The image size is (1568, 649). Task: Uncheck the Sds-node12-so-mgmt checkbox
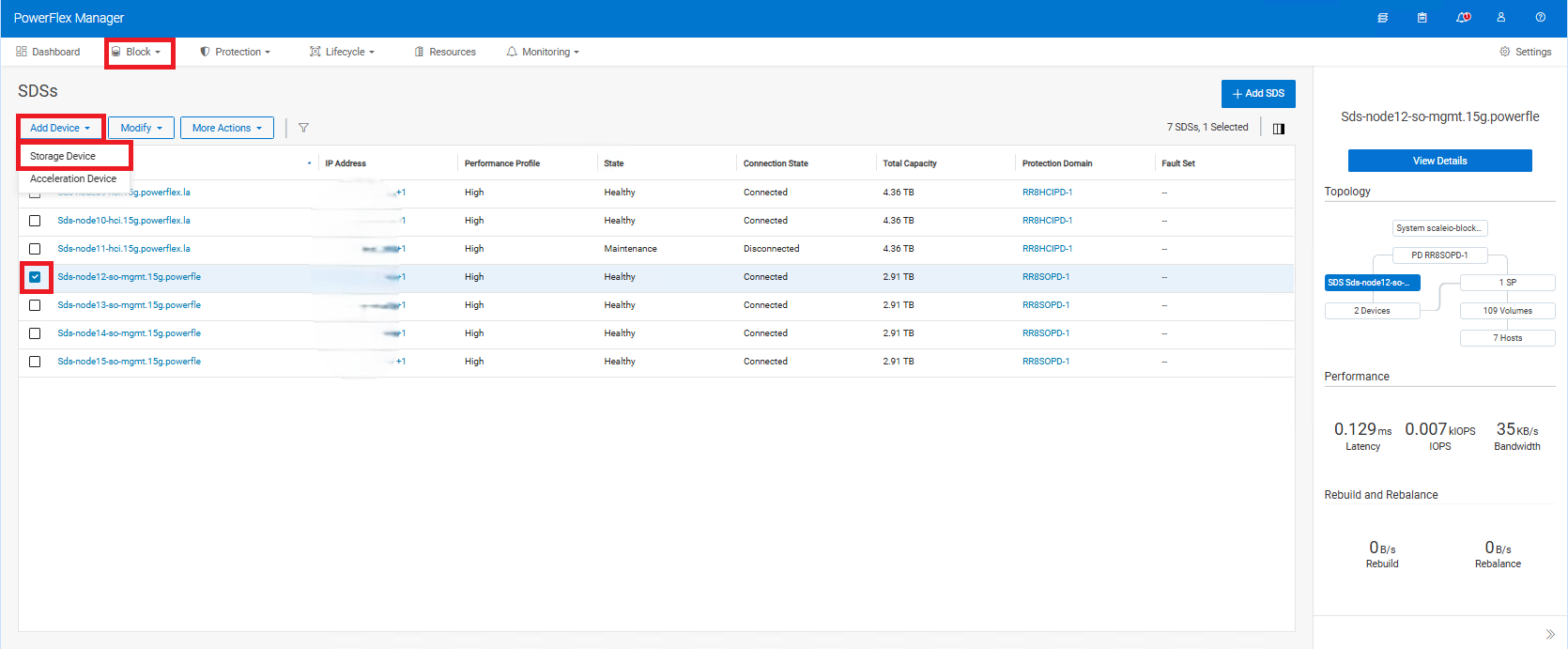[x=35, y=277]
